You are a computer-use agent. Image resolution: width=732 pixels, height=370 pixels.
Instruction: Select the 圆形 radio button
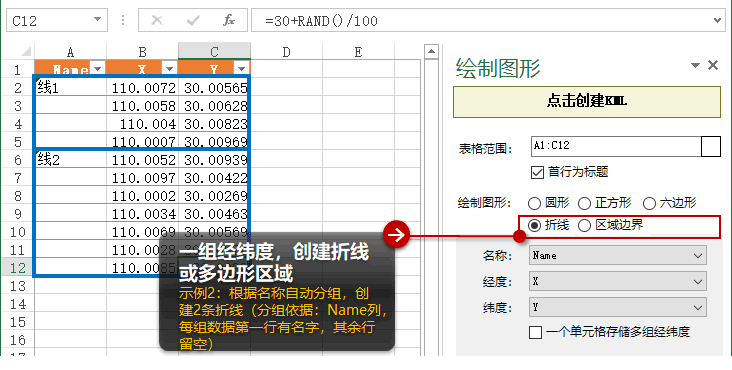tap(534, 203)
